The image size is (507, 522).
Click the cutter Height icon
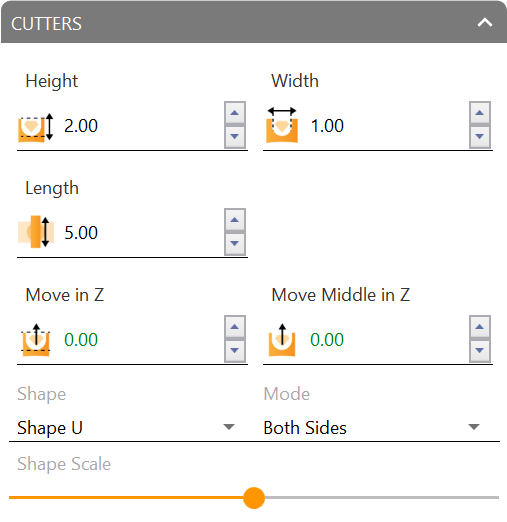coord(36,127)
